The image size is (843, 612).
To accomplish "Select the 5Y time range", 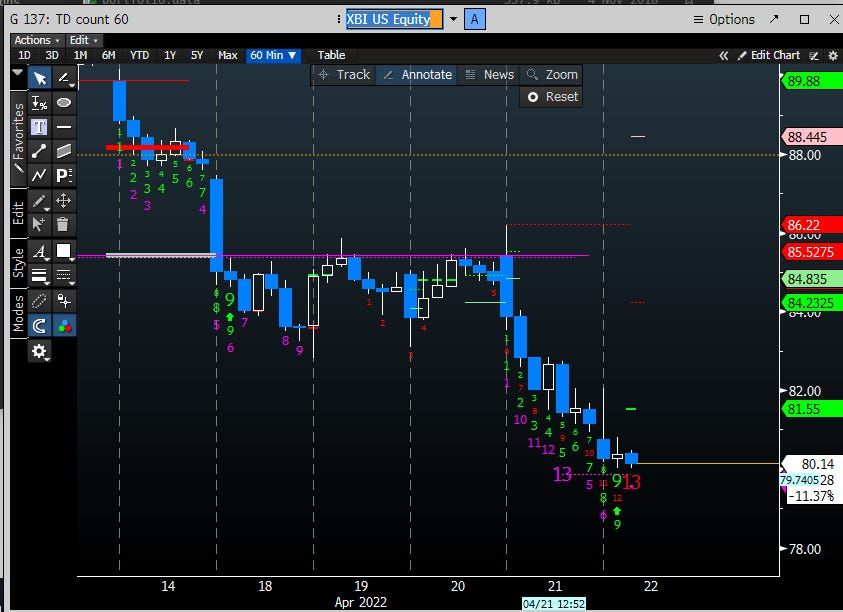I will [197, 55].
